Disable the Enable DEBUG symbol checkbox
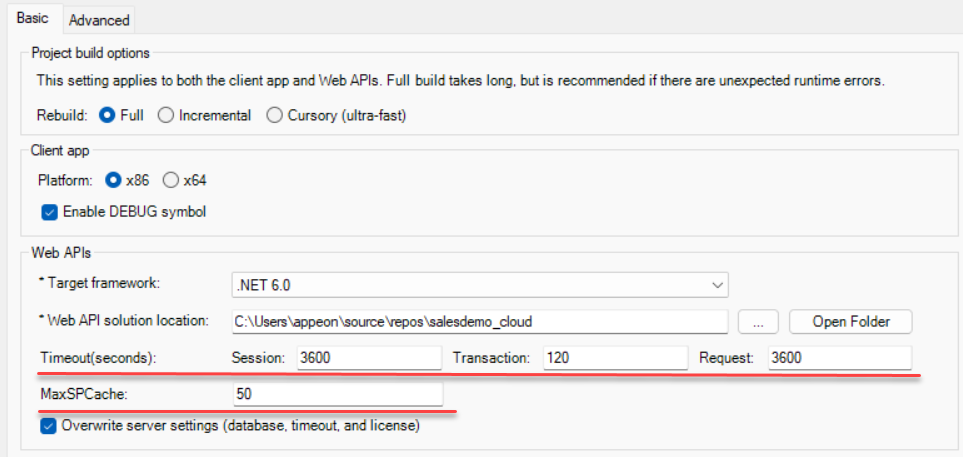The image size is (963, 457). [x=49, y=211]
